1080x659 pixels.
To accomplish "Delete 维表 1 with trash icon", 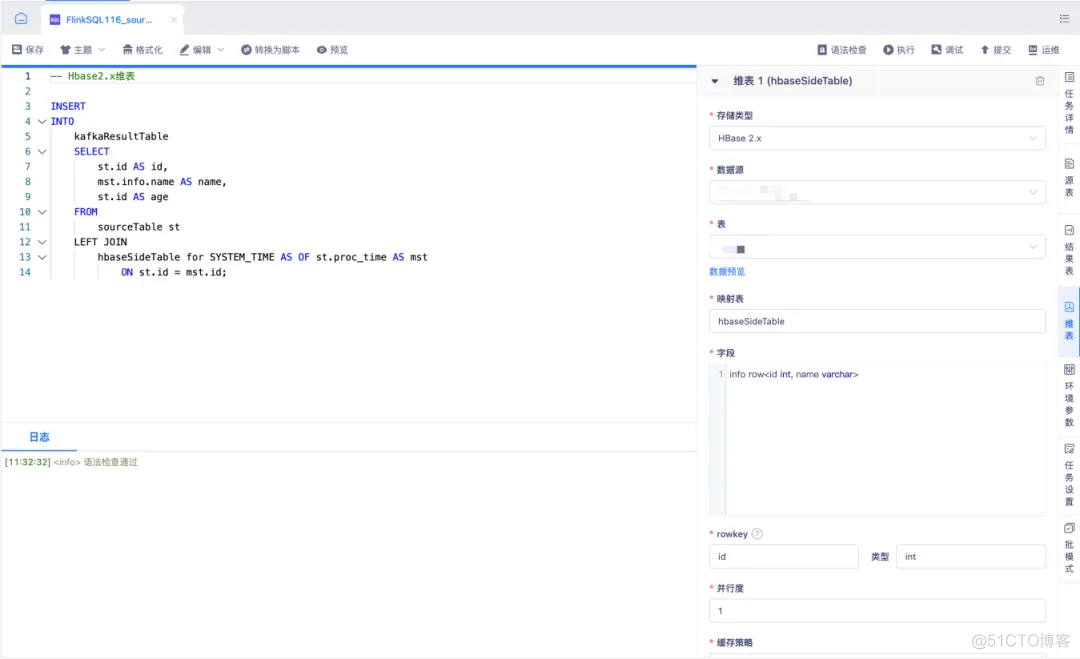I will (x=1040, y=81).
